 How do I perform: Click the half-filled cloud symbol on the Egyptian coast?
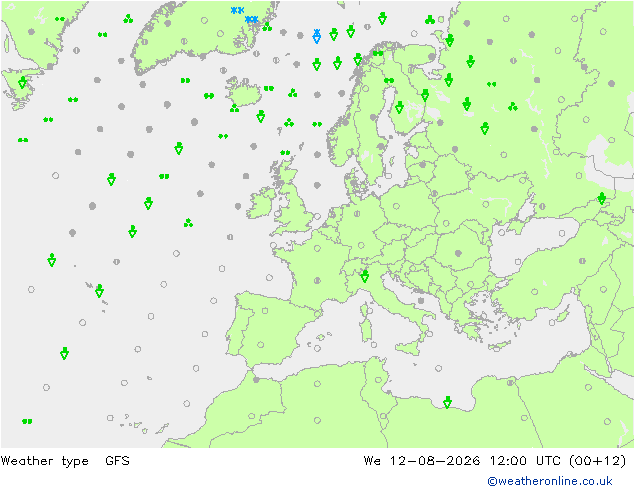click(x=510, y=382)
